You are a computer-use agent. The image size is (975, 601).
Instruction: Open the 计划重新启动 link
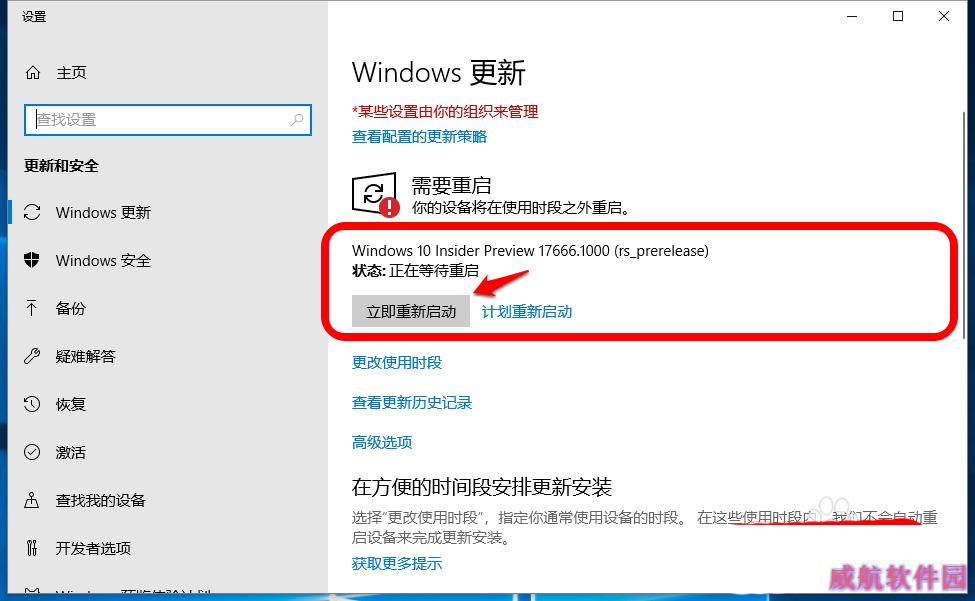527,311
